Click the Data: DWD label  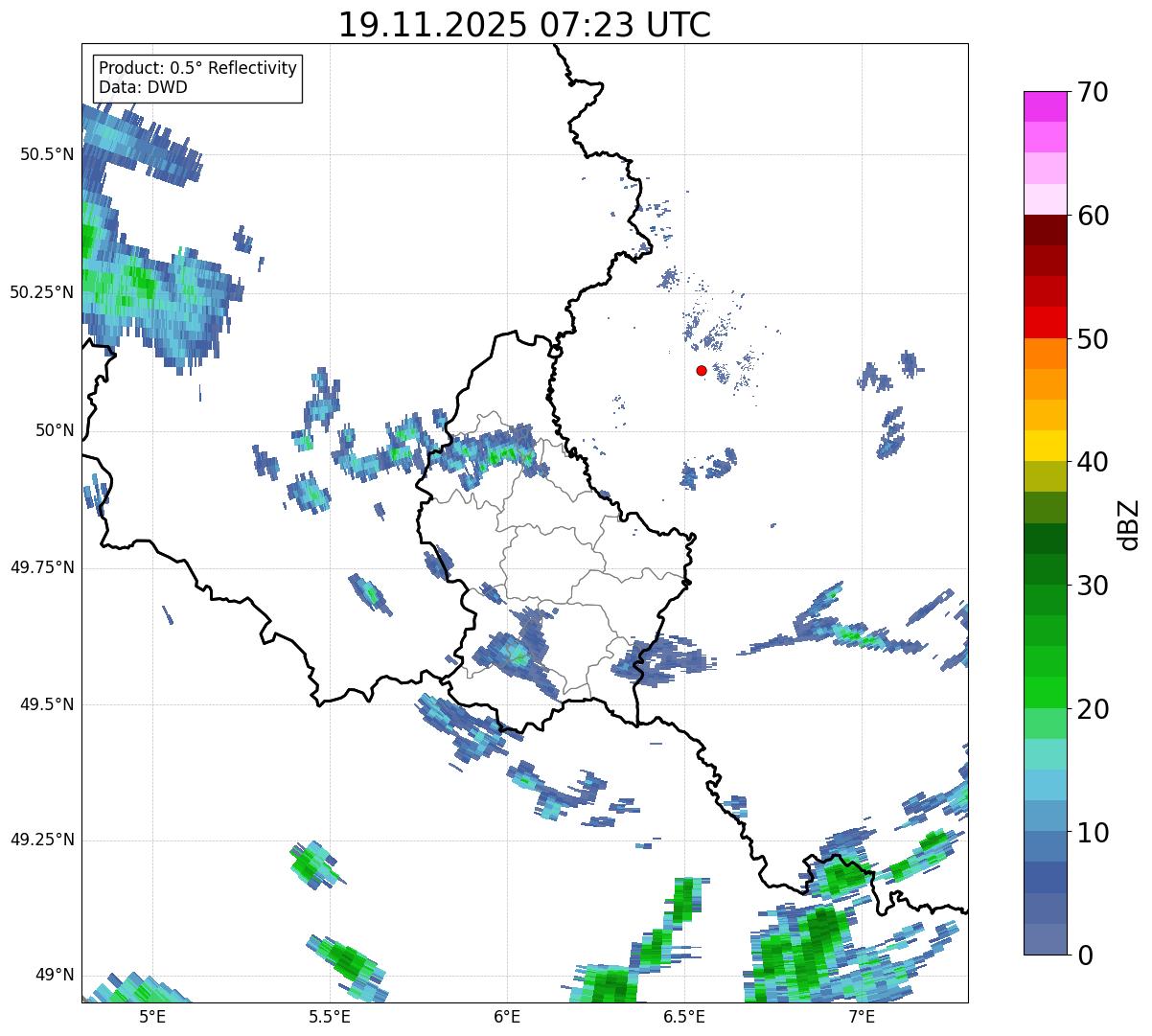(x=143, y=87)
